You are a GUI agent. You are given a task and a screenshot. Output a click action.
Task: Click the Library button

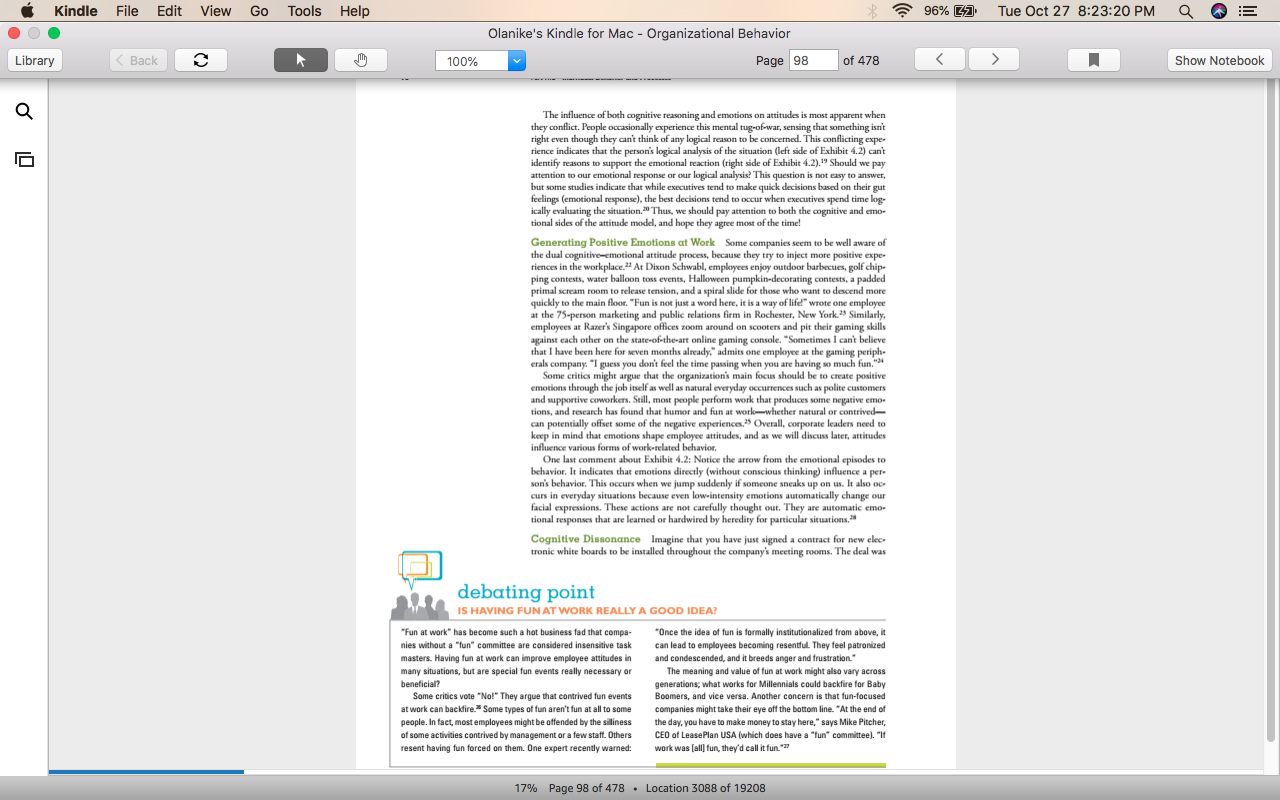(35, 60)
